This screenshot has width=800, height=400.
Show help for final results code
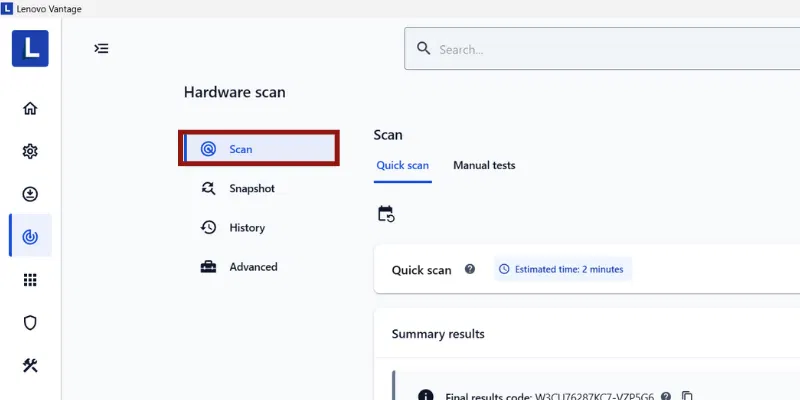[x=665, y=396]
